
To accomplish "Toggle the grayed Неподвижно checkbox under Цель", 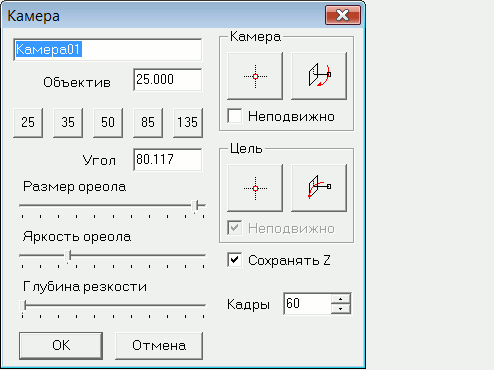I will point(235,228).
